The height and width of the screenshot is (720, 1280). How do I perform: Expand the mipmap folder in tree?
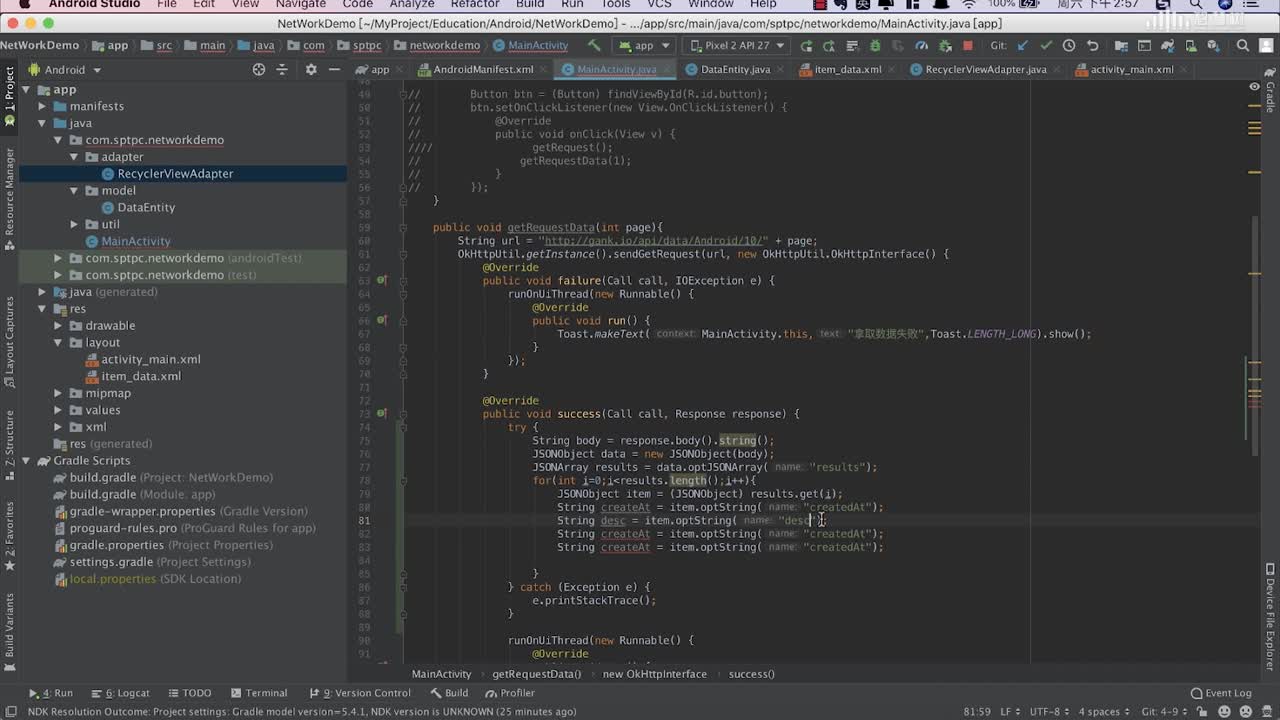click(x=58, y=393)
